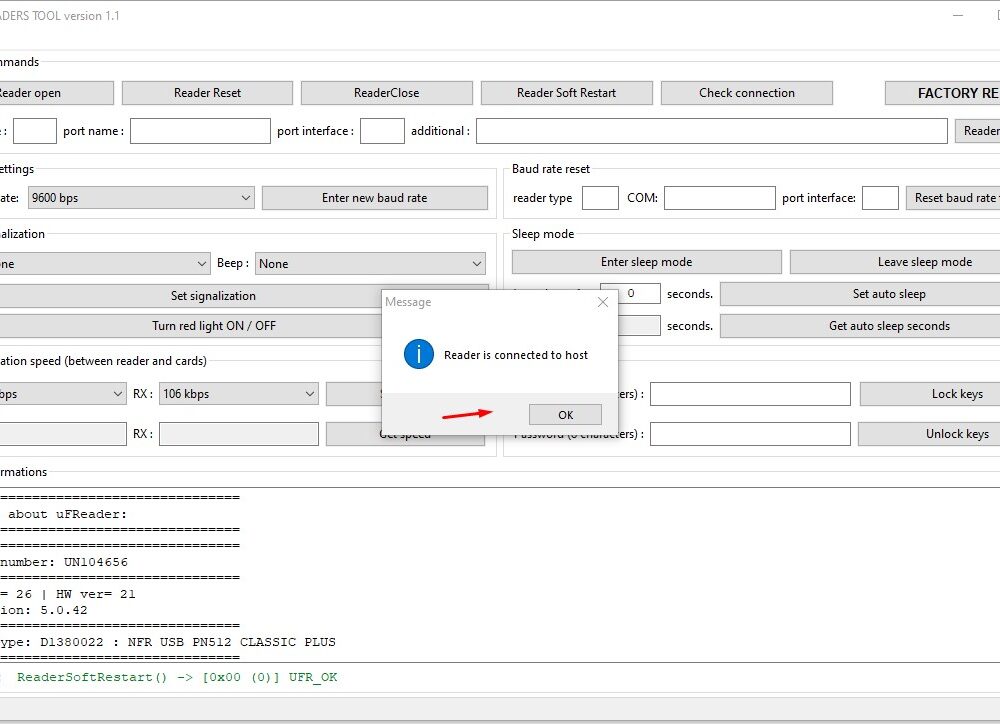
Task: Click the firmware version 5.0.42 text
Action: [64, 610]
